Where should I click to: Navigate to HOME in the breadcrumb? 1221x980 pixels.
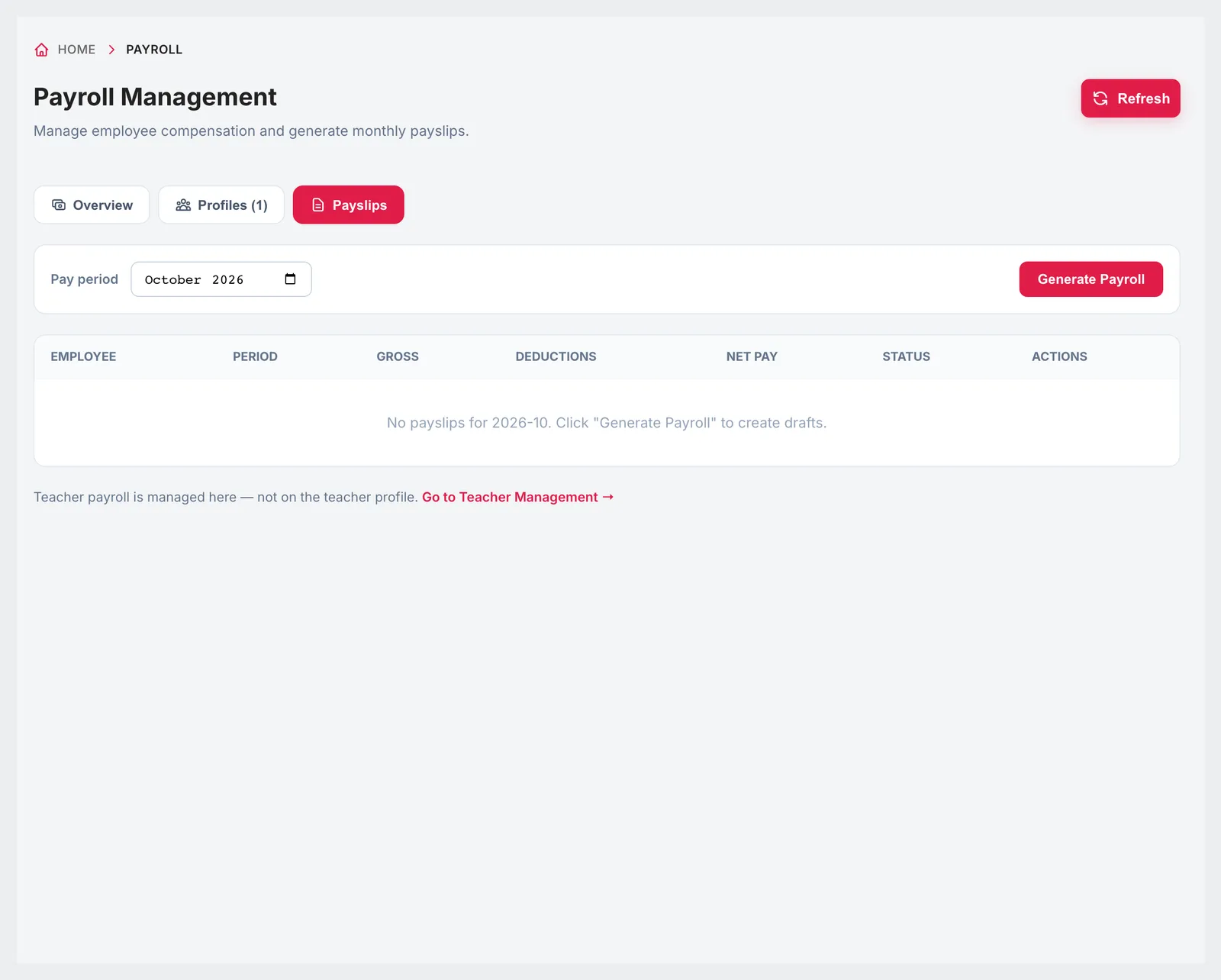(x=76, y=50)
